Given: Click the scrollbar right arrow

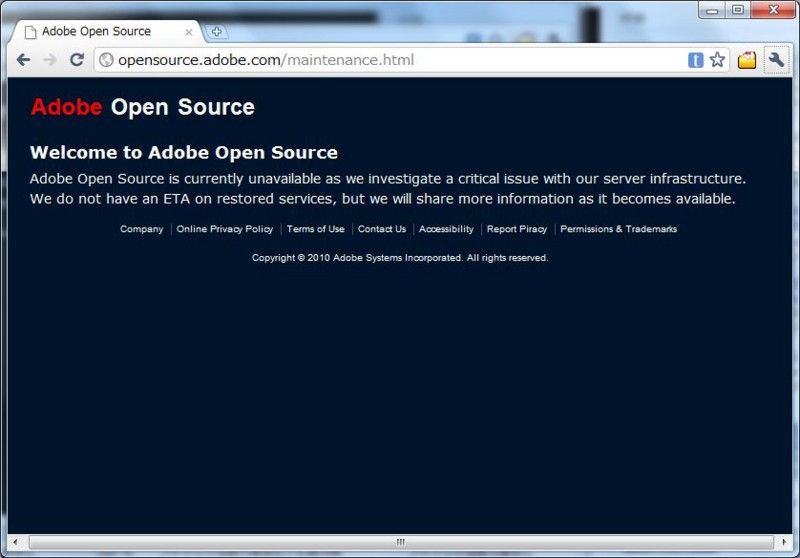Looking at the screenshot, I should click(x=784, y=542).
